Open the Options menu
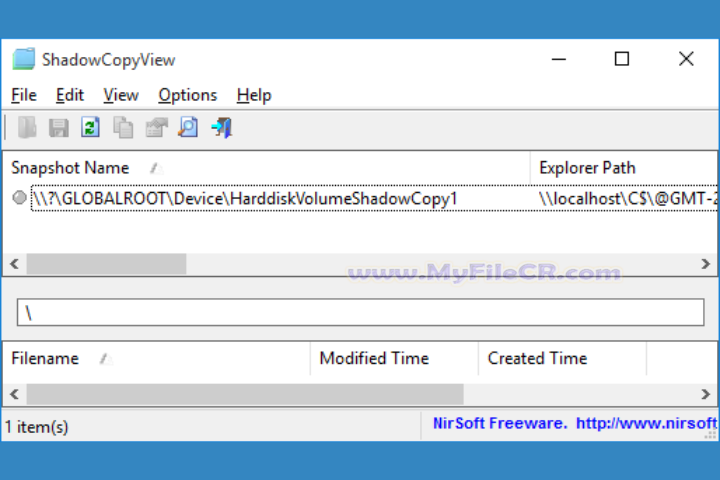 187,95
